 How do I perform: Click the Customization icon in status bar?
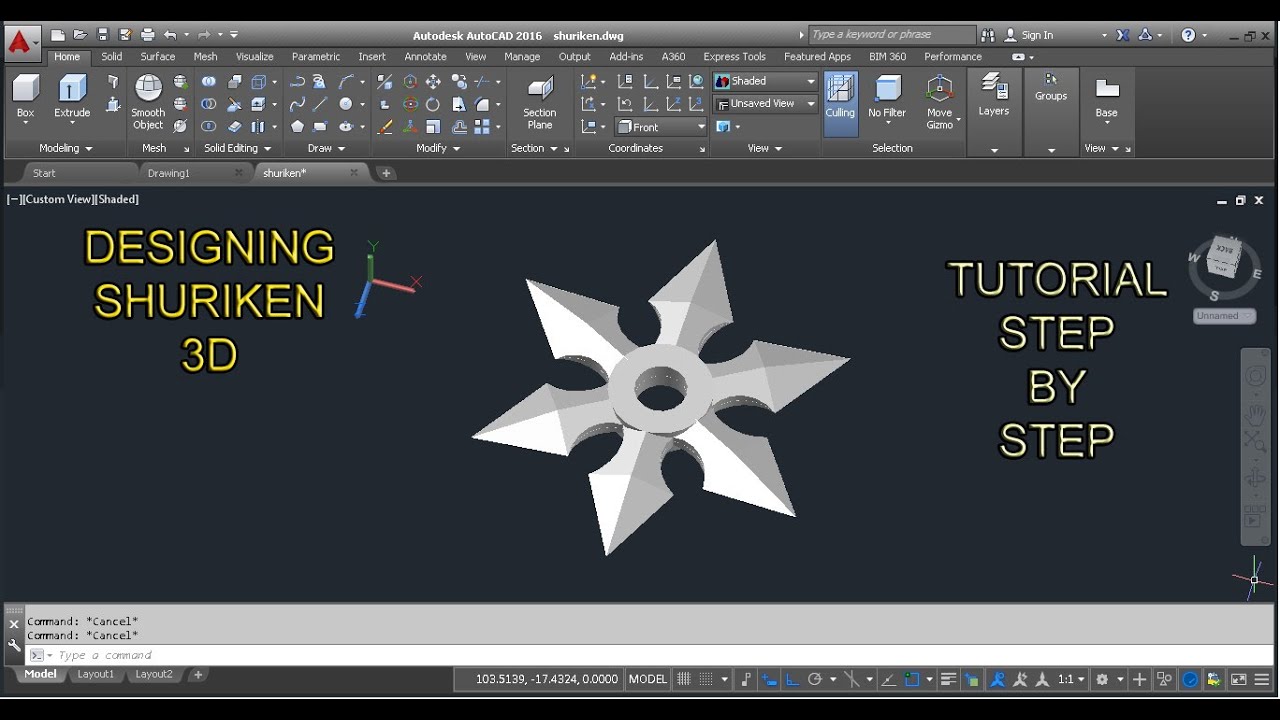pyautogui.click(x=1261, y=679)
